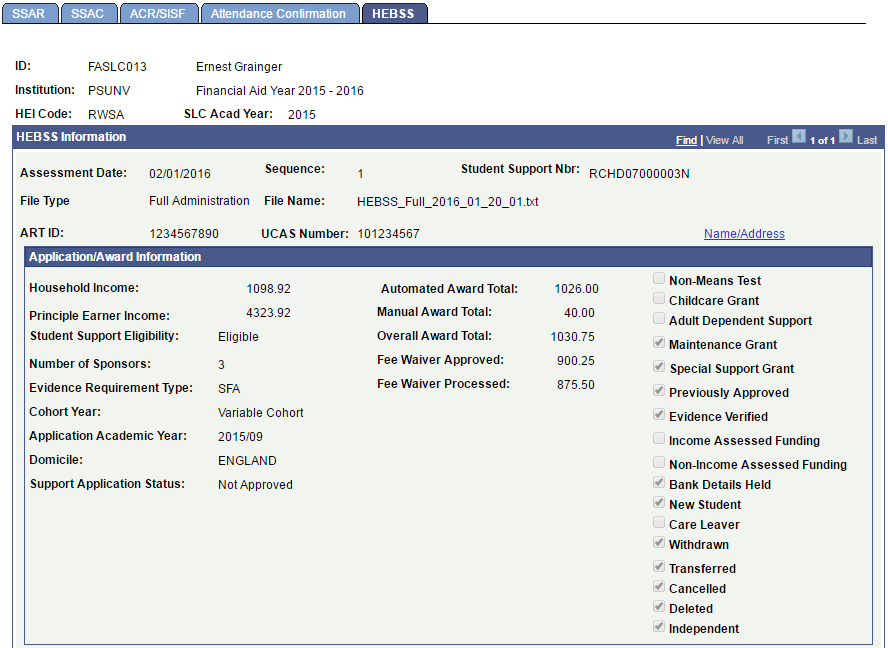
Task: Click the UCAS Number 101234567
Action: point(388,234)
